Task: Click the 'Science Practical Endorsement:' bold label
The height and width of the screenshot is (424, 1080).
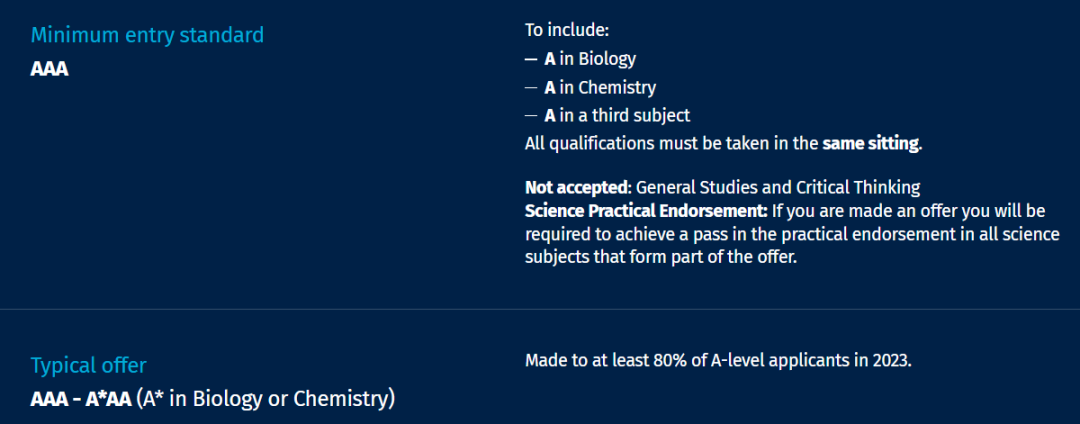Action: coord(646,209)
